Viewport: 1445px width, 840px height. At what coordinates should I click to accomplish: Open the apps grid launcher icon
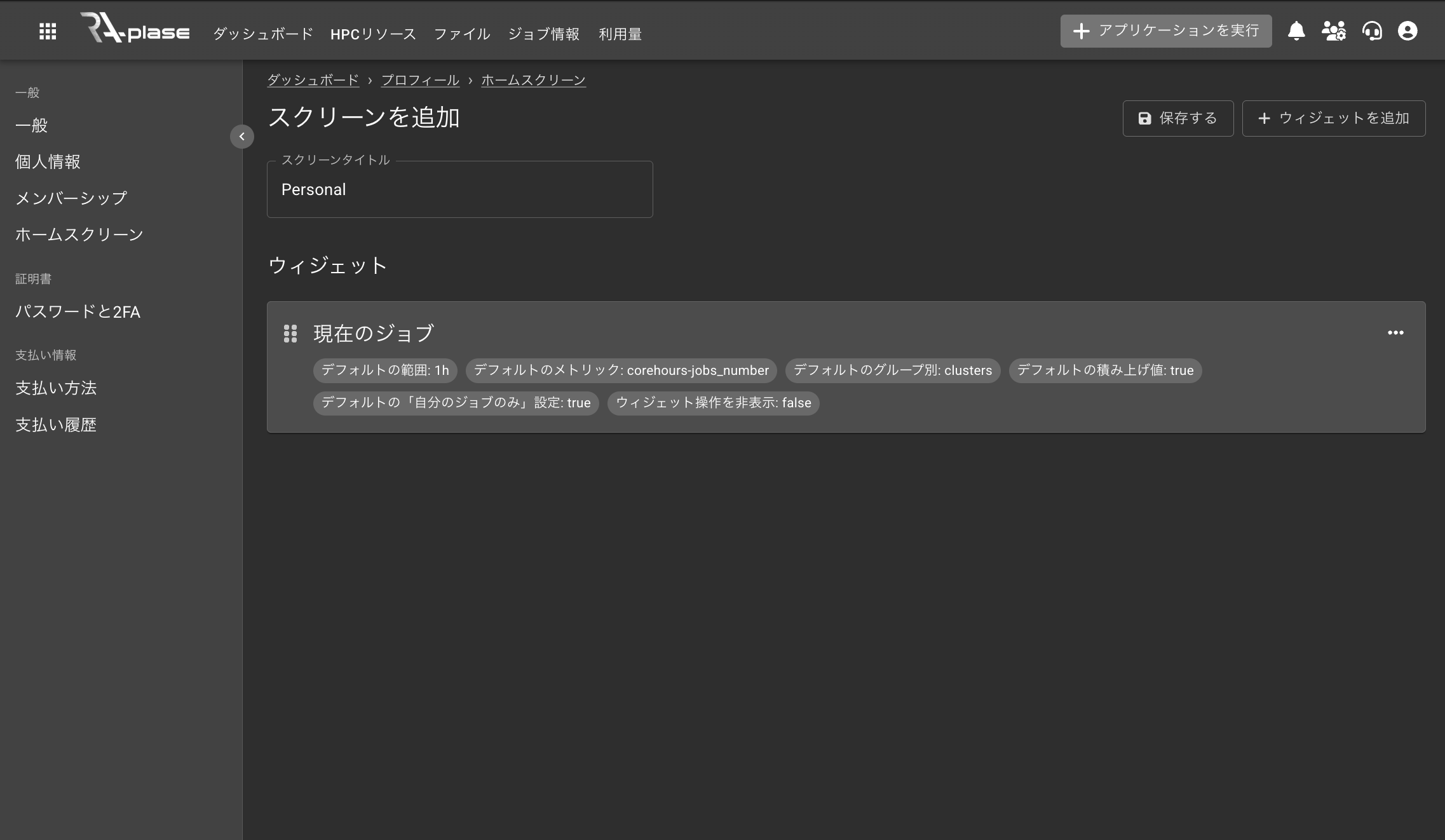(48, 32)
